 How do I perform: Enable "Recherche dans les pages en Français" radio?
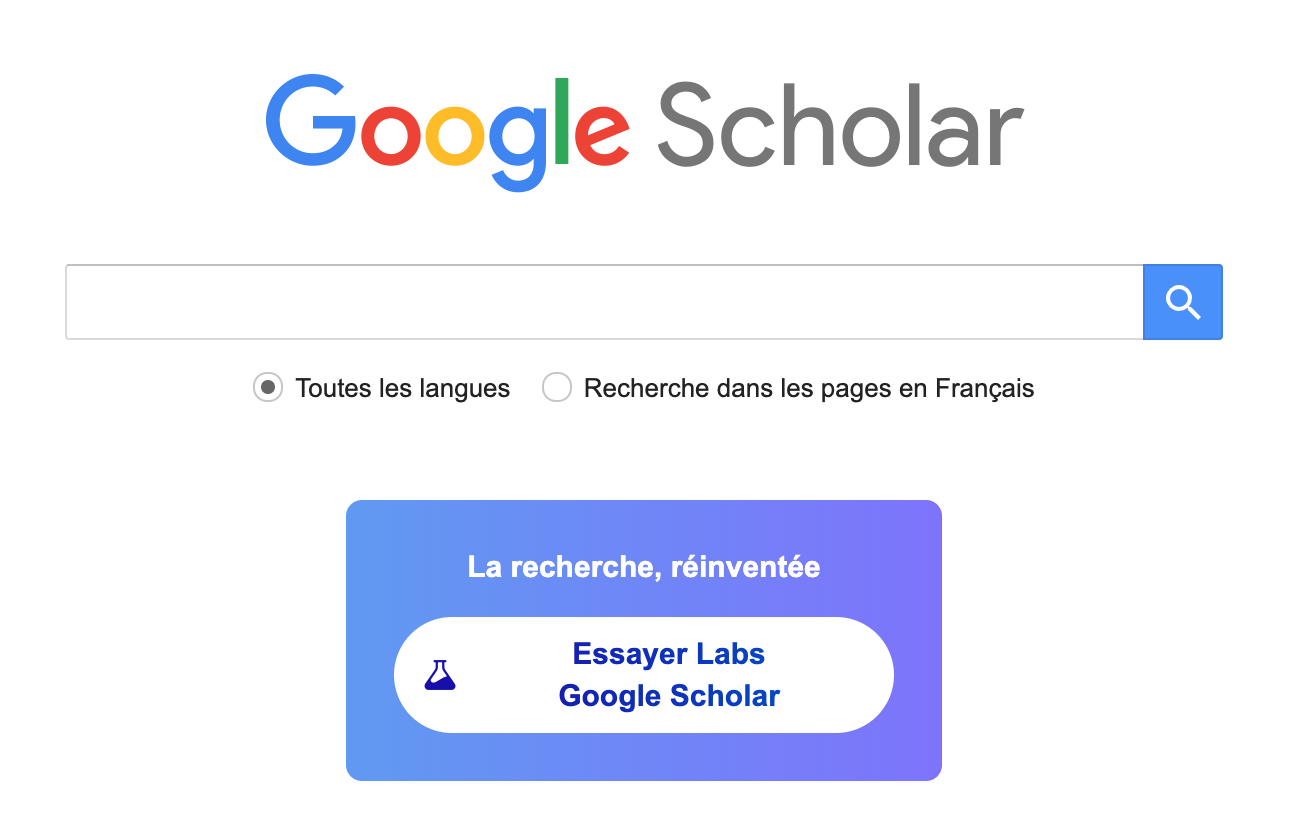pyautogui.click(x=556, y=387)
